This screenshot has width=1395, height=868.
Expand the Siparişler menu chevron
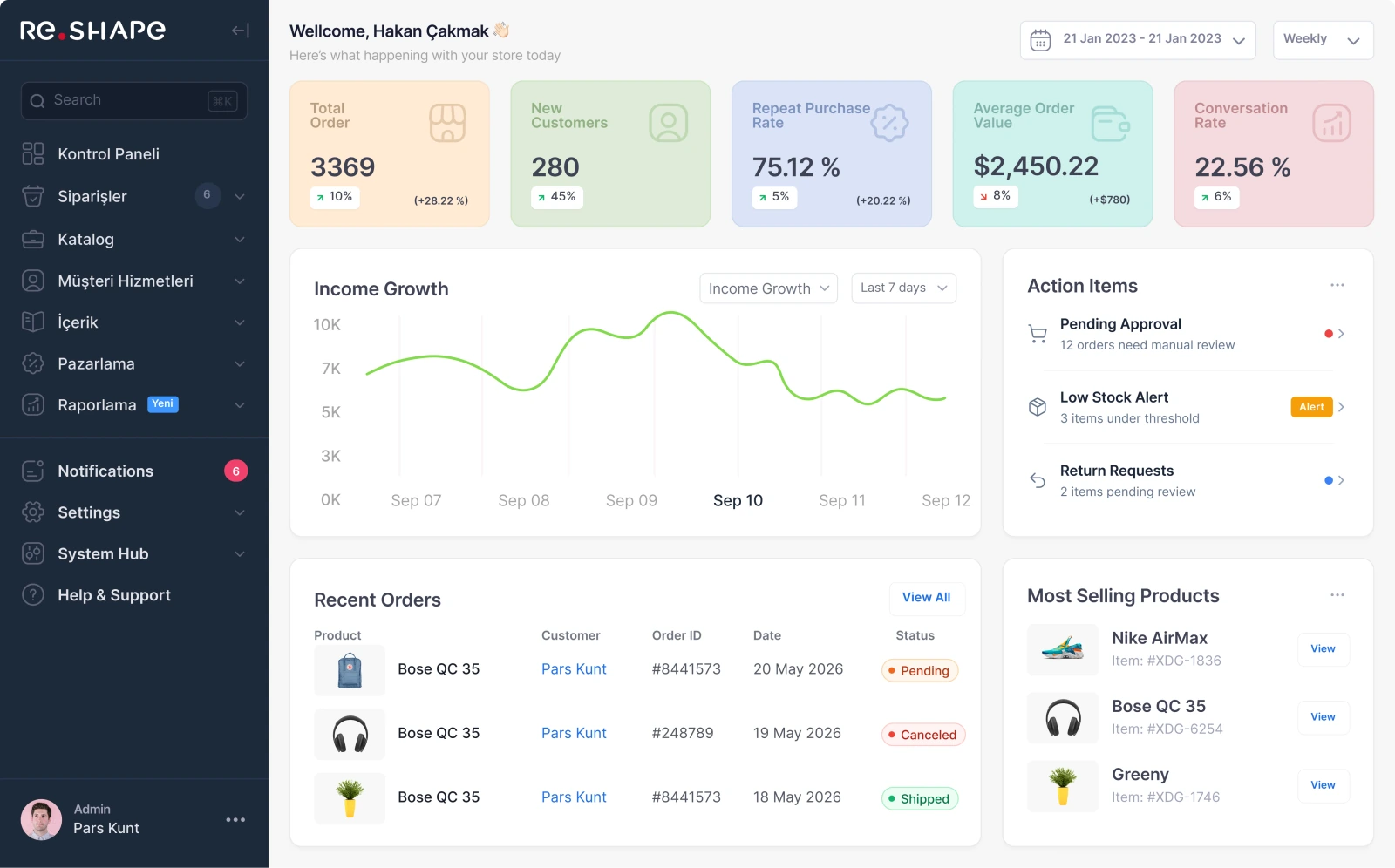[x=239, y=196]
